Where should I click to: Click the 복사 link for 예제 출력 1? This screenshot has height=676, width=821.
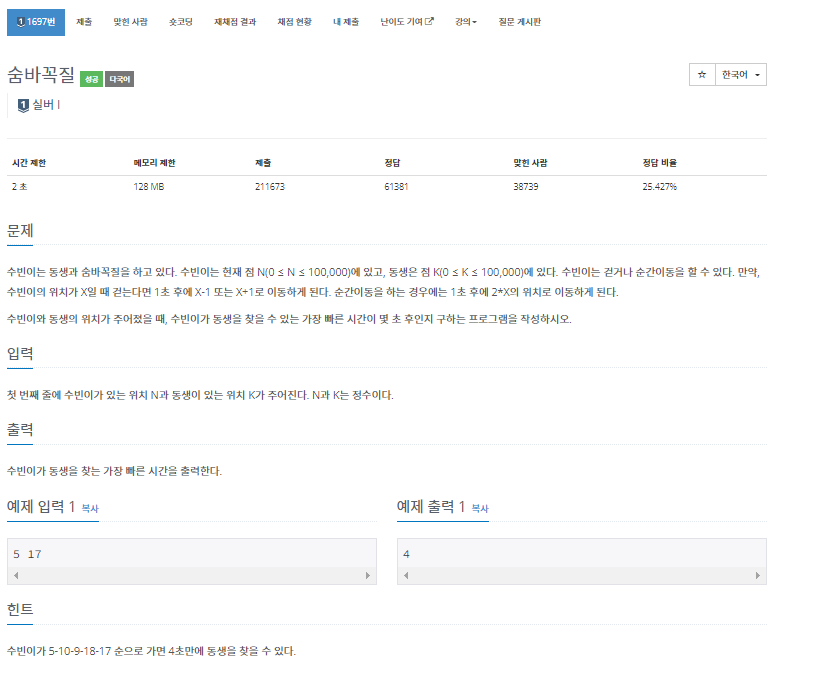click(480, 508)
